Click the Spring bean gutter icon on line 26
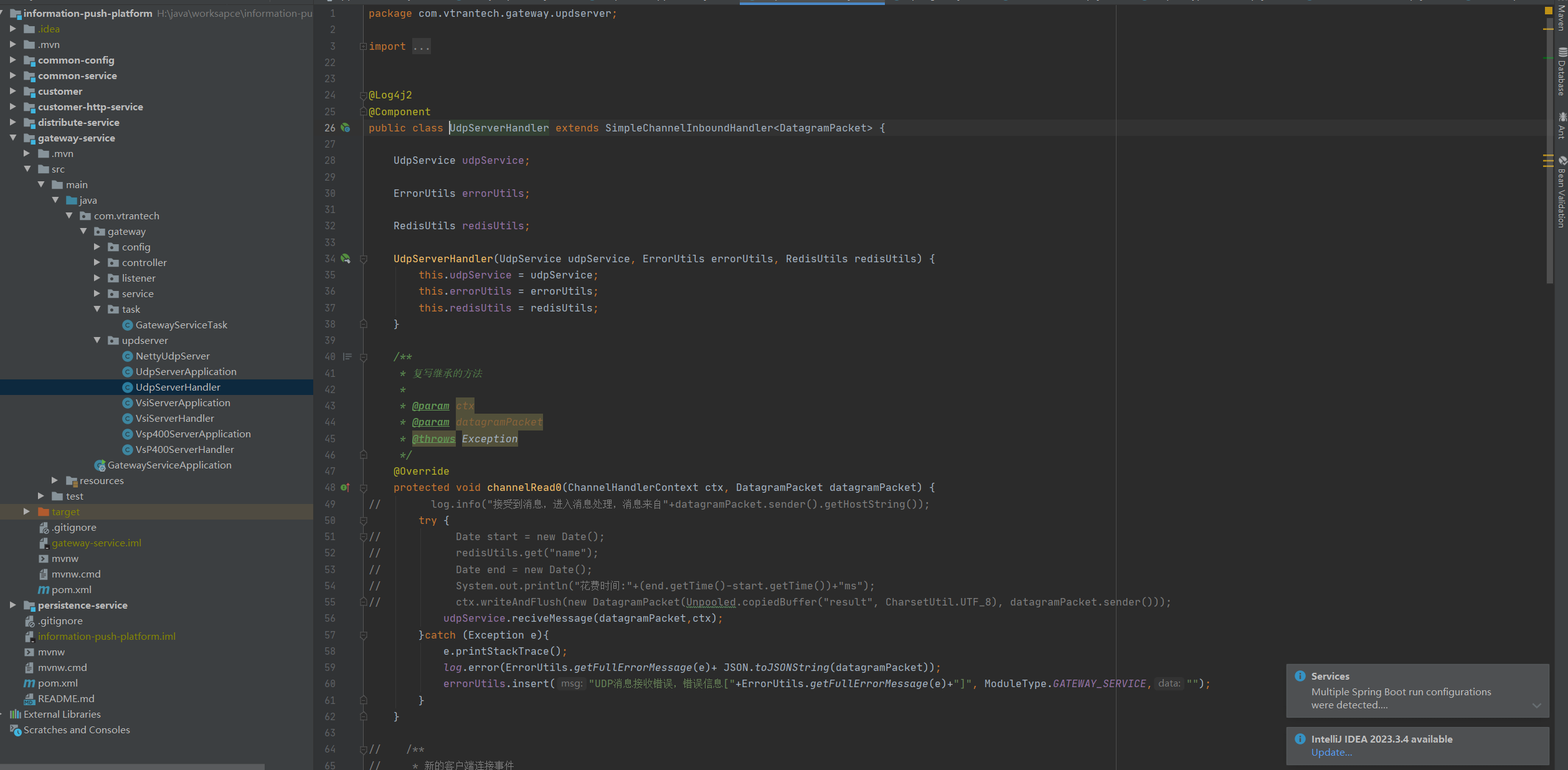The width and height of the screenshot is (1568, 770). 346,128
